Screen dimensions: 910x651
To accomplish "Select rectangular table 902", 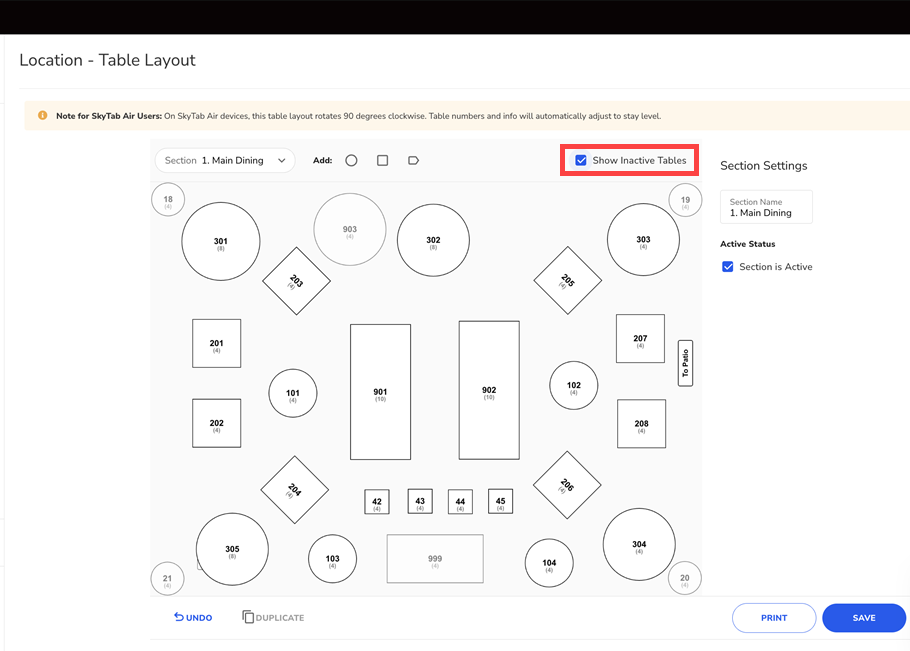I will (x=489, y=390).
